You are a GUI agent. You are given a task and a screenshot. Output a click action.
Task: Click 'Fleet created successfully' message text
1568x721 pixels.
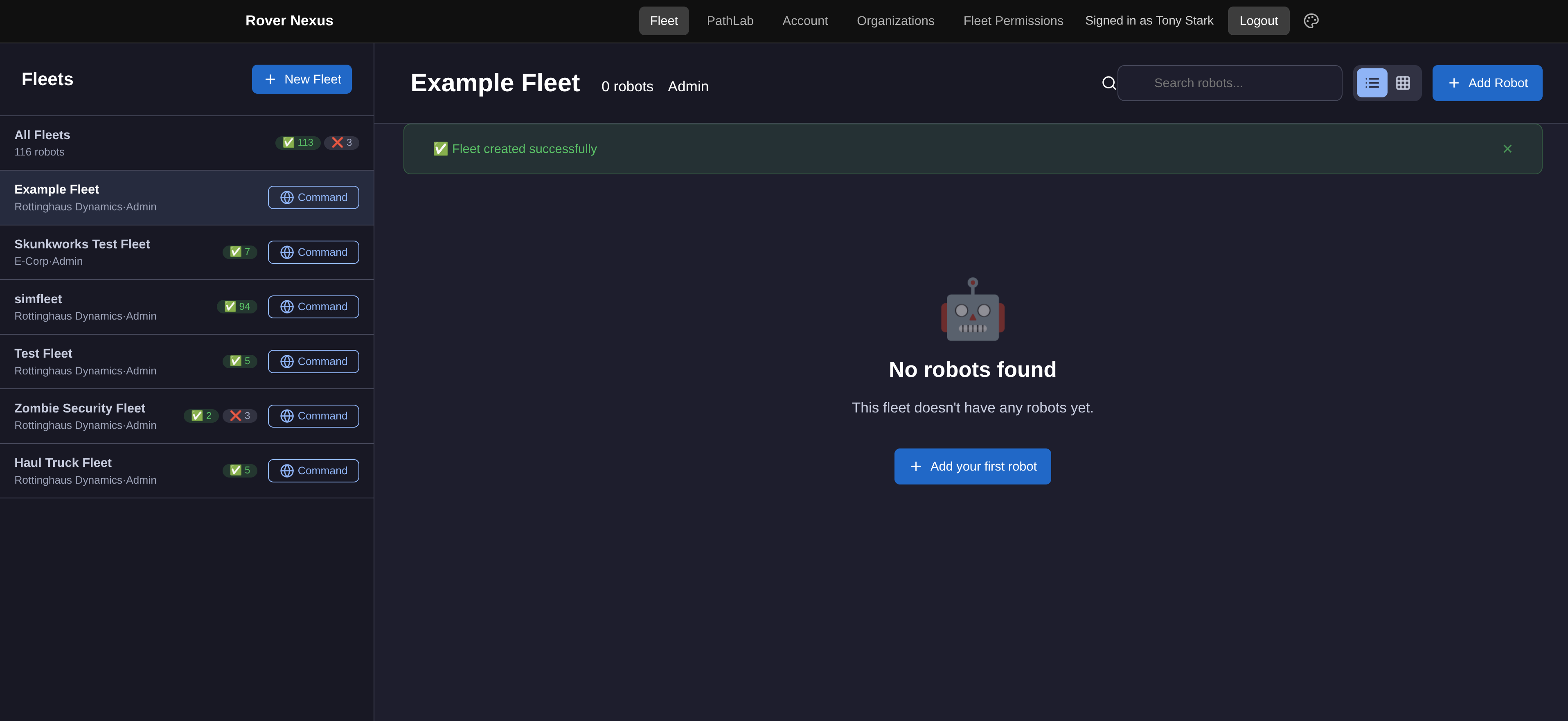[524, 149]
